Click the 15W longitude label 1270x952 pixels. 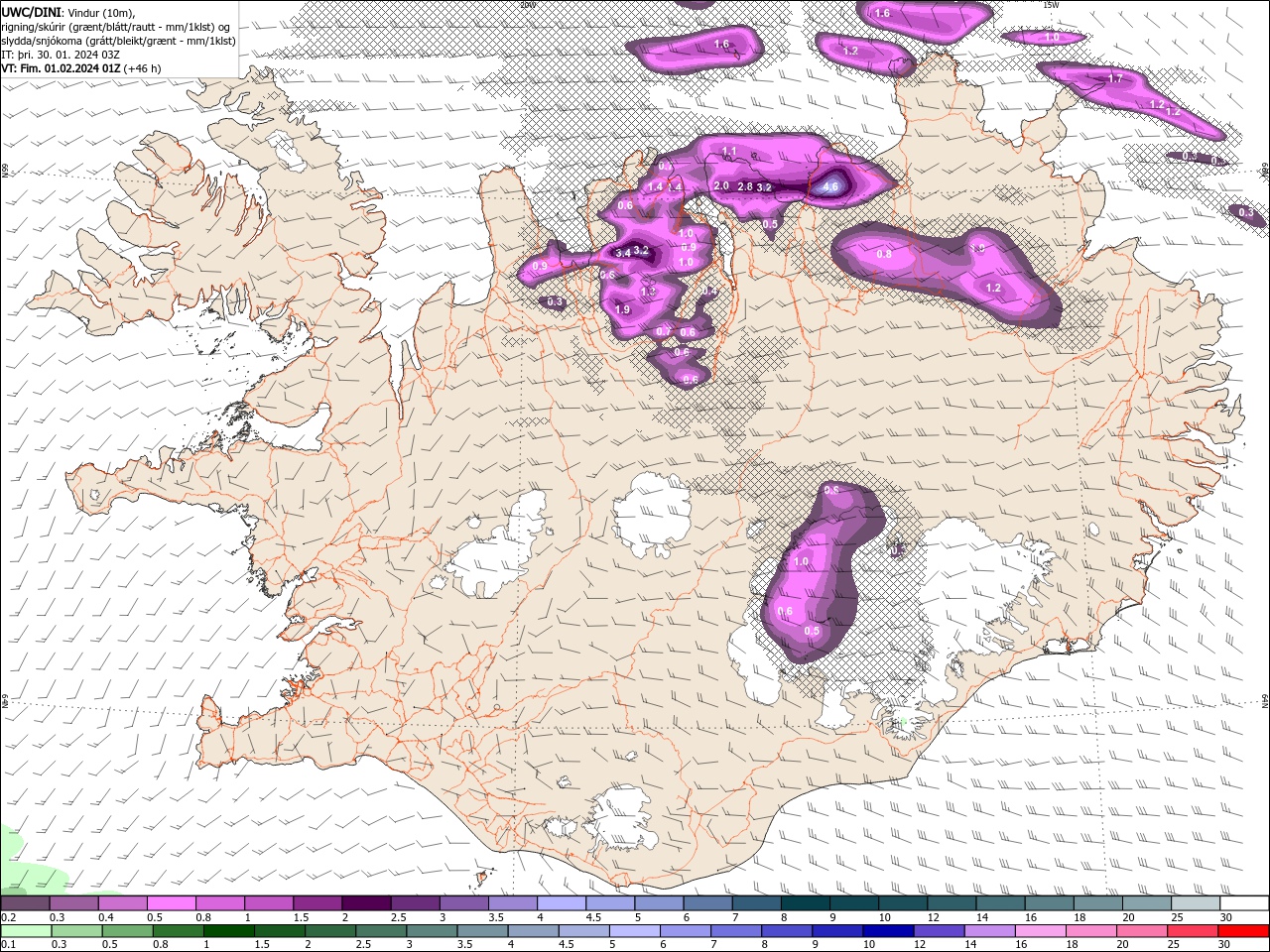(x=1051, y=4)
